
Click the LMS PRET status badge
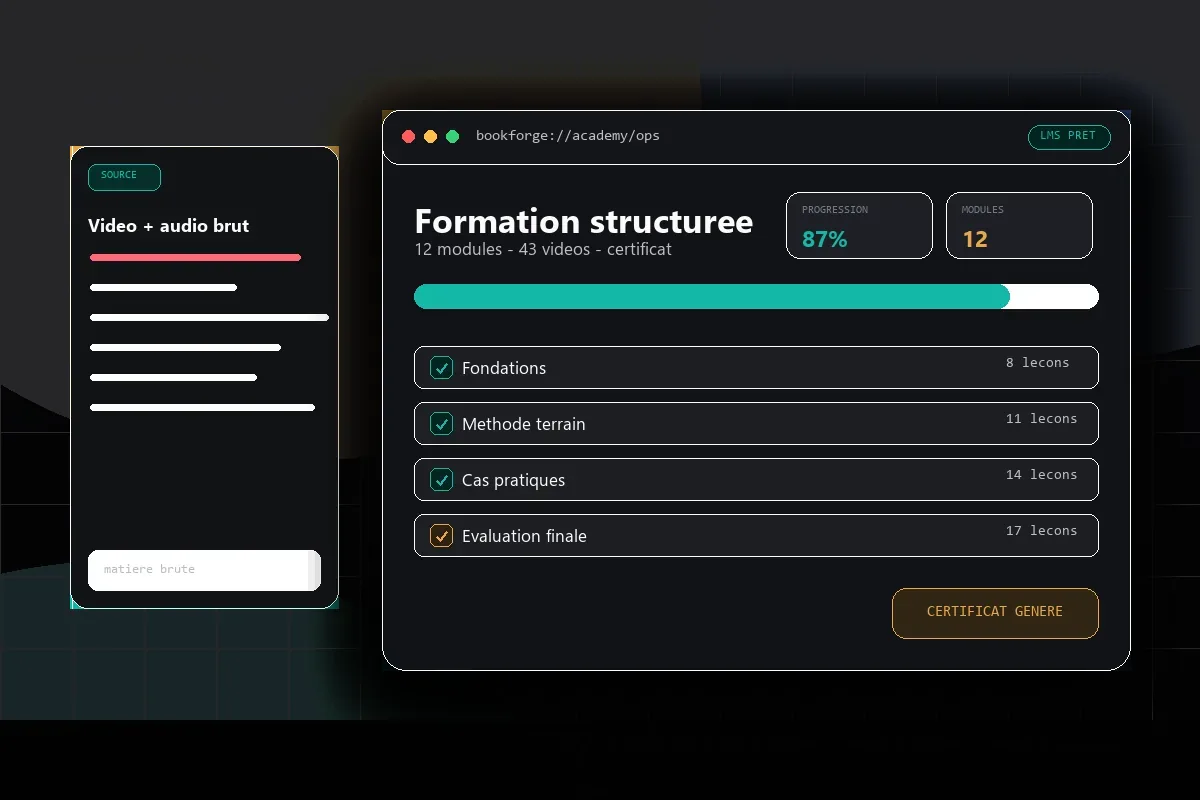click(1069, 137)
